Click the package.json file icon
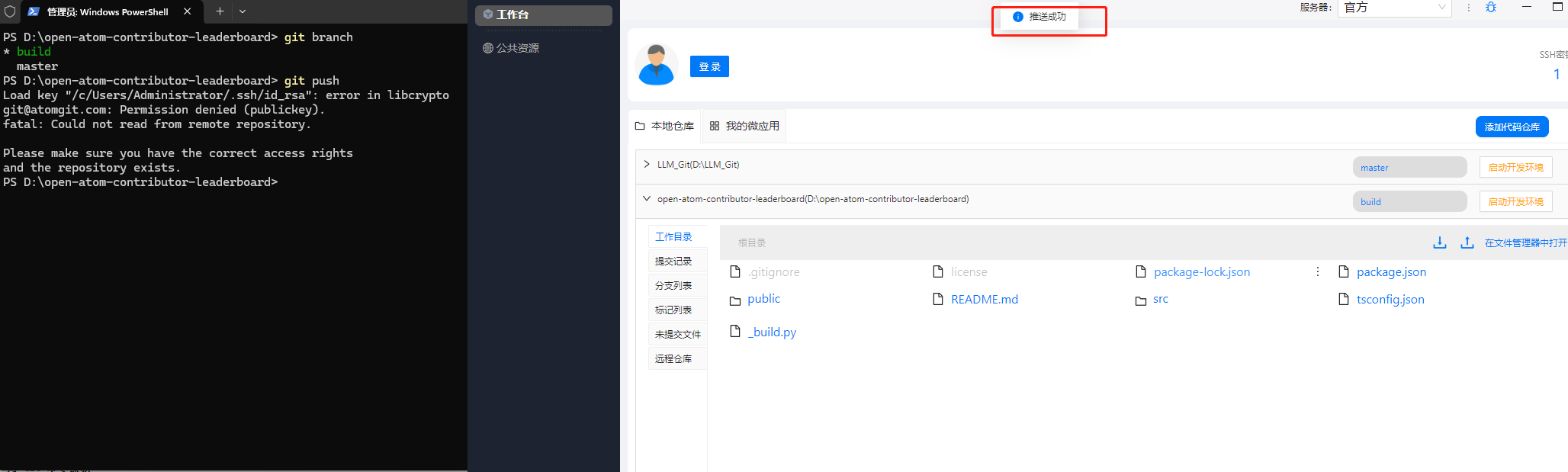 pyautogui.click(x=1344, y=271)
